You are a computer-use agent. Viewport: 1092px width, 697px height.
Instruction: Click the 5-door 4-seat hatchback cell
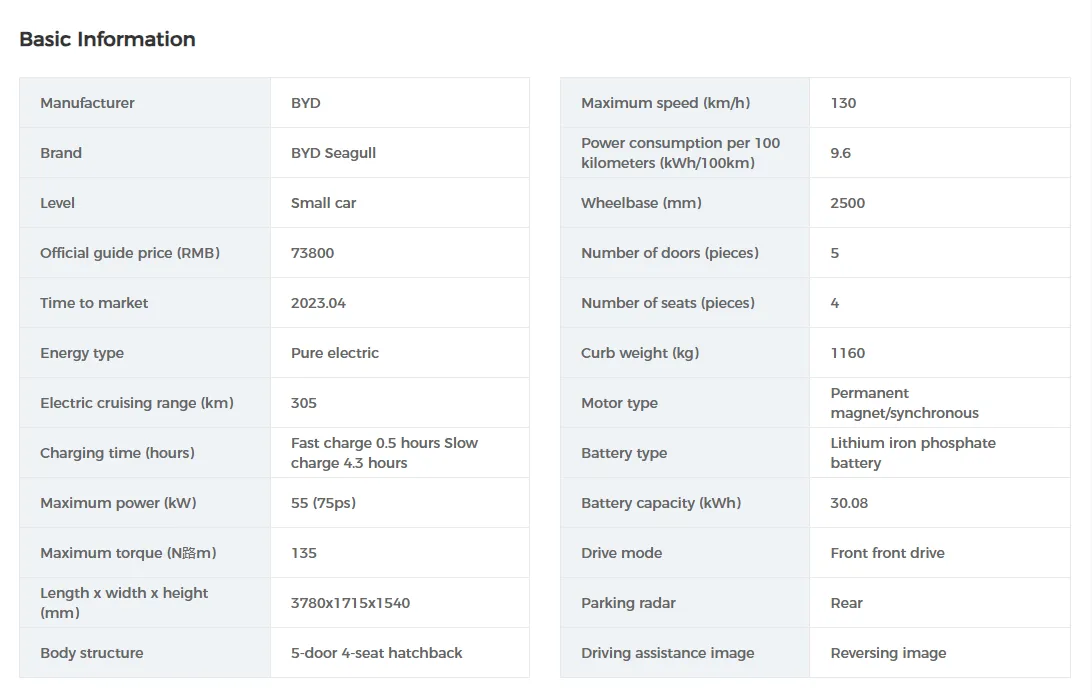point(376,653)
